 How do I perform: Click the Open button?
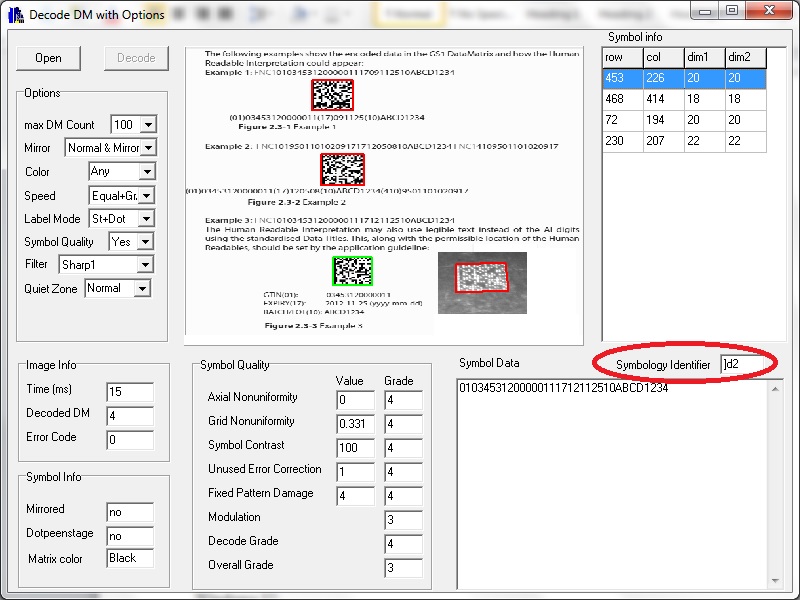[48, 58]
